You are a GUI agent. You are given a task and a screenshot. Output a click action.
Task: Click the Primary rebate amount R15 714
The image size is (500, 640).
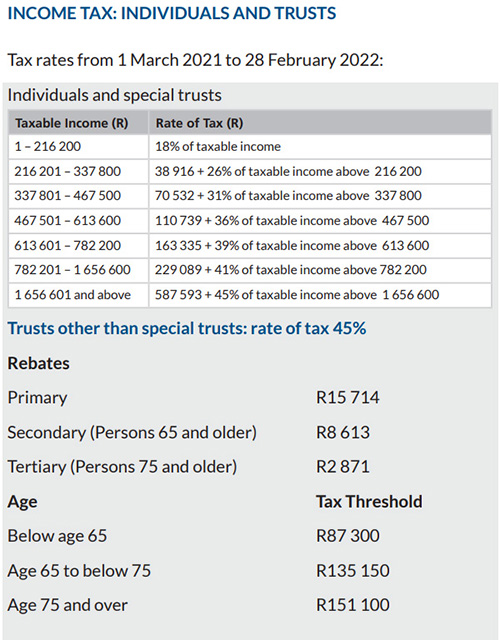pyautogui.click(x=348, y=398)
